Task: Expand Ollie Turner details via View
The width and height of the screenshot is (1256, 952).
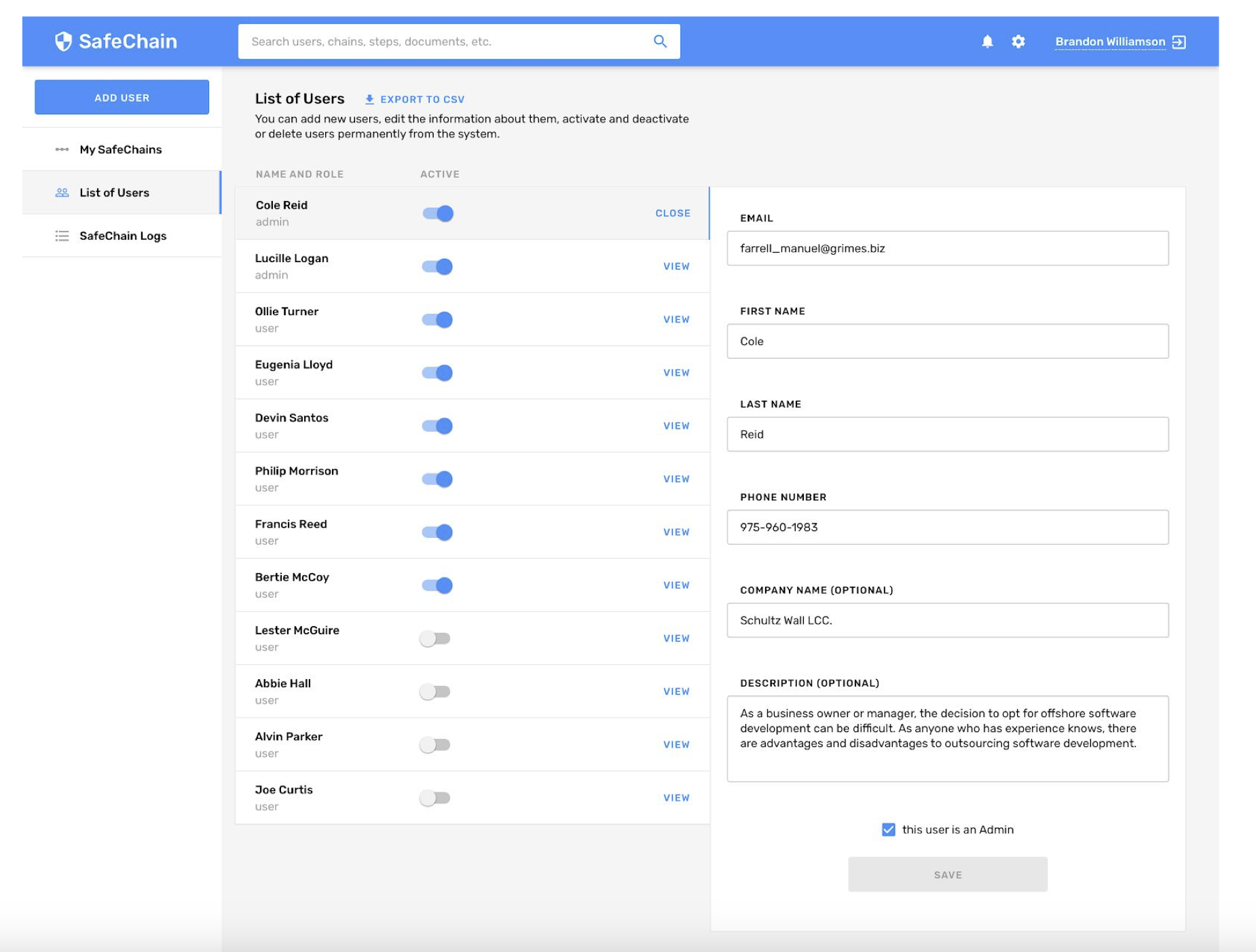Action: [x=676, y=320]
